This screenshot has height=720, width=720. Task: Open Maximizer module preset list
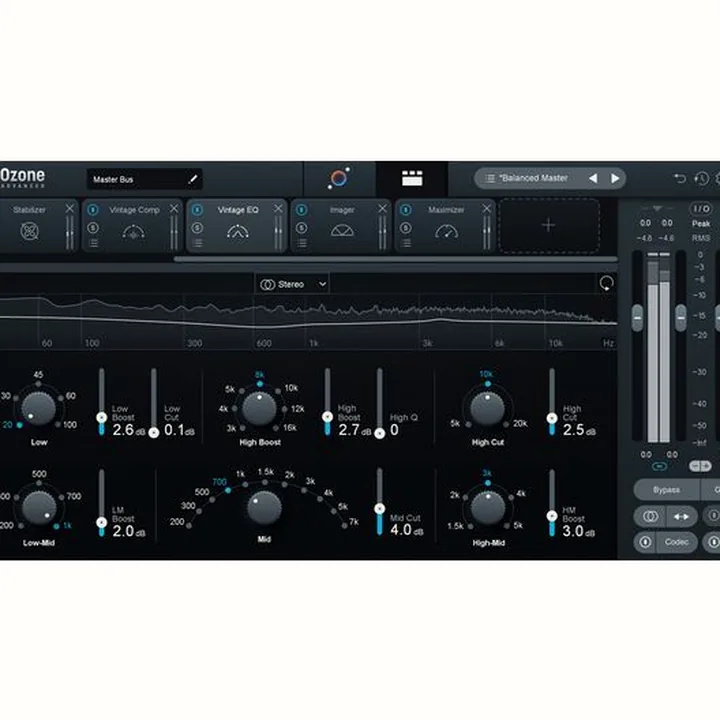coord(406,243)
